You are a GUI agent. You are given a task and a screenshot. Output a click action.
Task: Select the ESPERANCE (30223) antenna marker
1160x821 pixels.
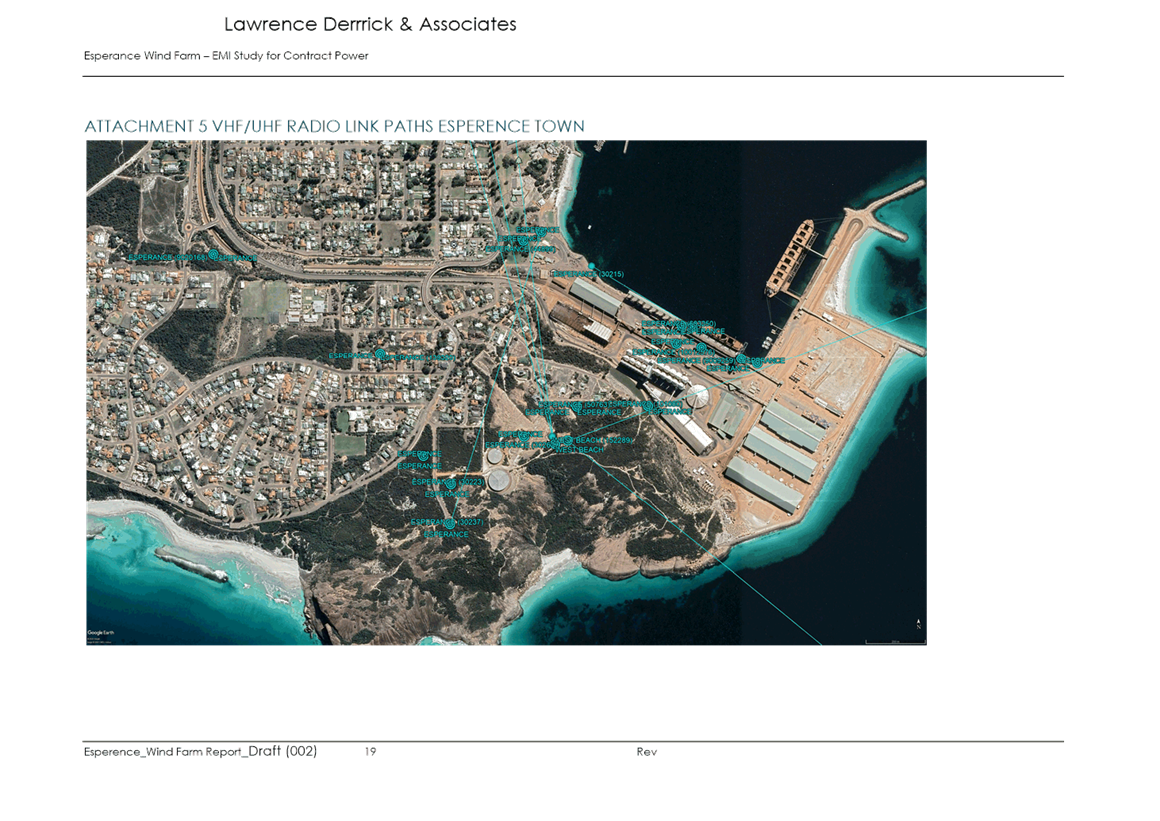click(x=450, y=483)
